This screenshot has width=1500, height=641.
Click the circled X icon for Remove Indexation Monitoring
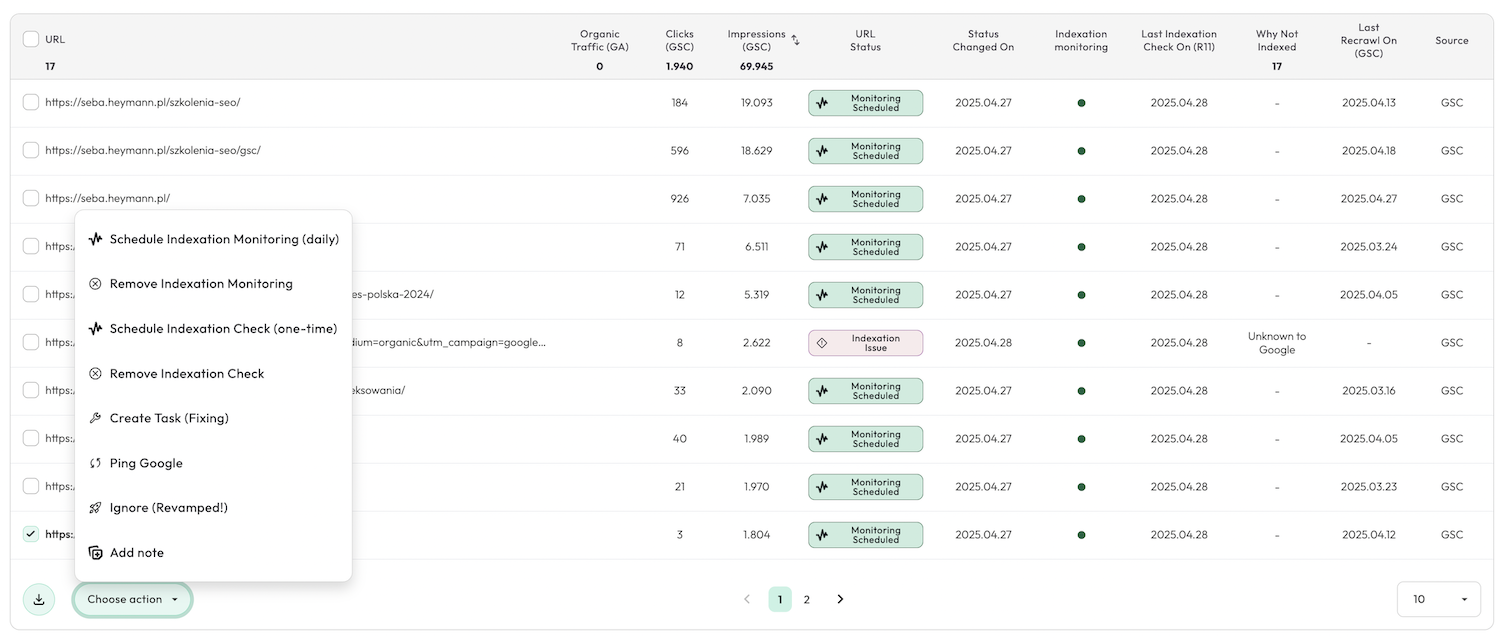click(95, 284)
